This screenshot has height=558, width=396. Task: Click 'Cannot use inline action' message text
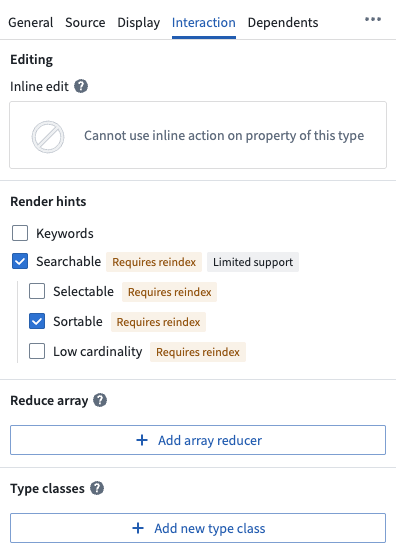coord(224,136)
